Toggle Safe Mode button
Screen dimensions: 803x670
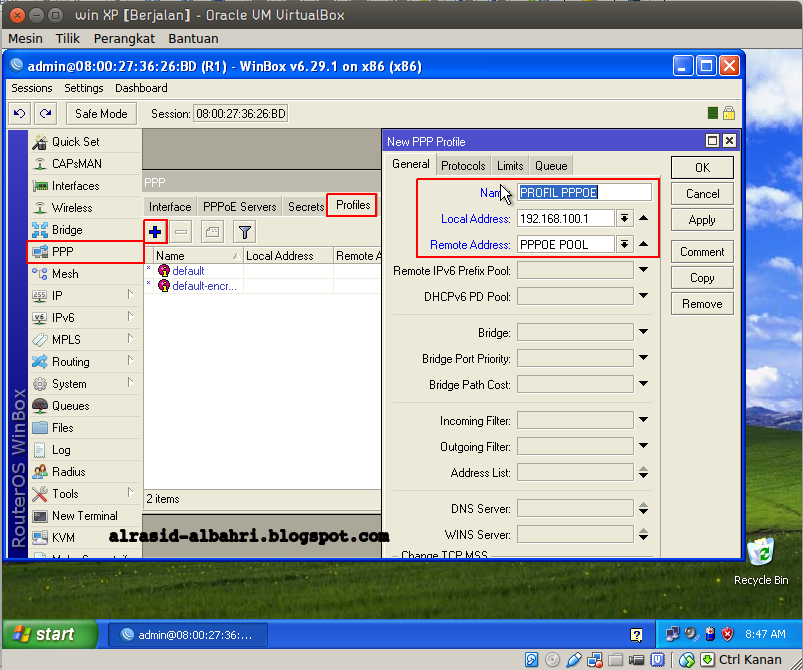click(101, 114)
